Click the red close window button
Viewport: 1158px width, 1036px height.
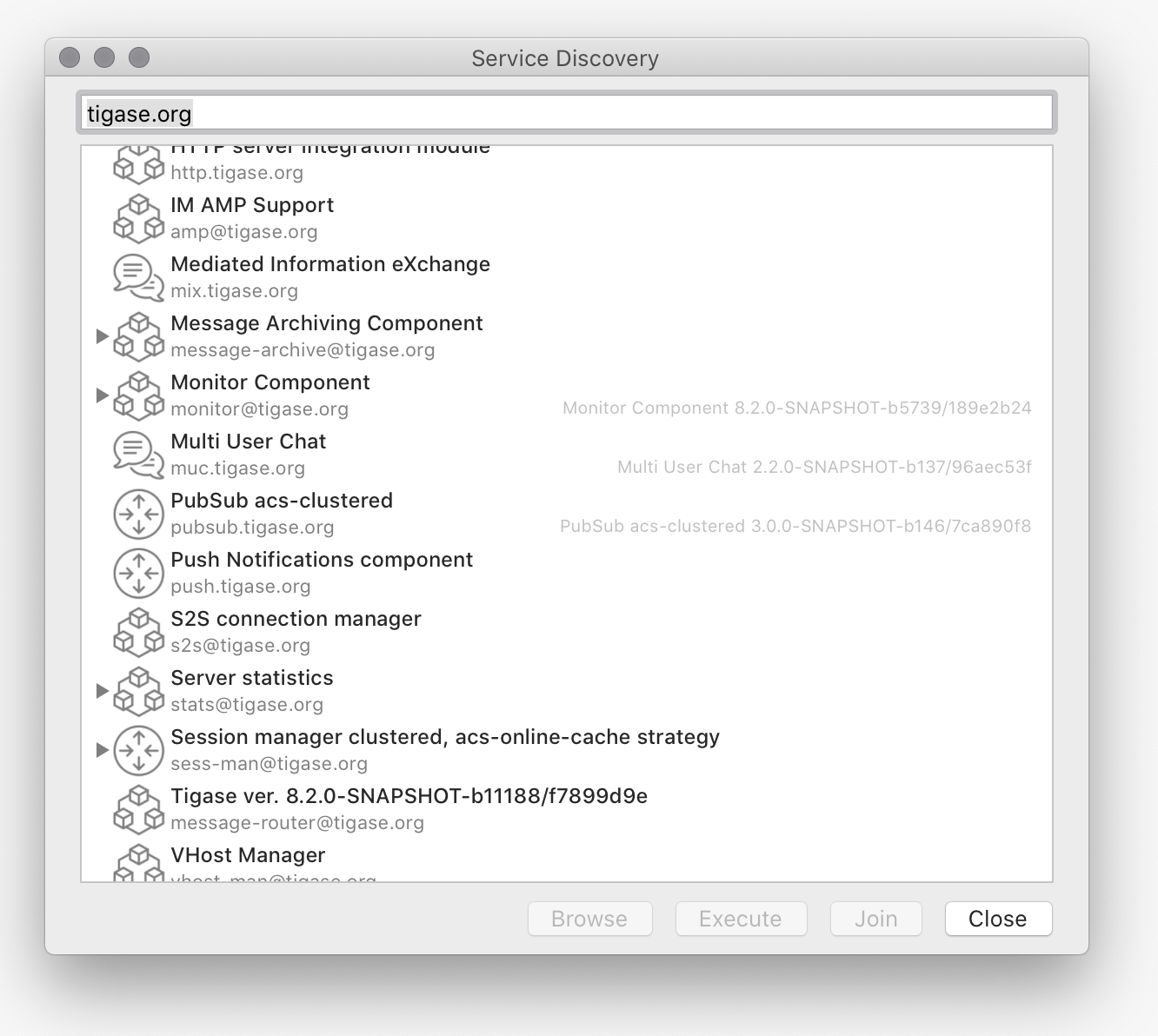coord(70,57)
